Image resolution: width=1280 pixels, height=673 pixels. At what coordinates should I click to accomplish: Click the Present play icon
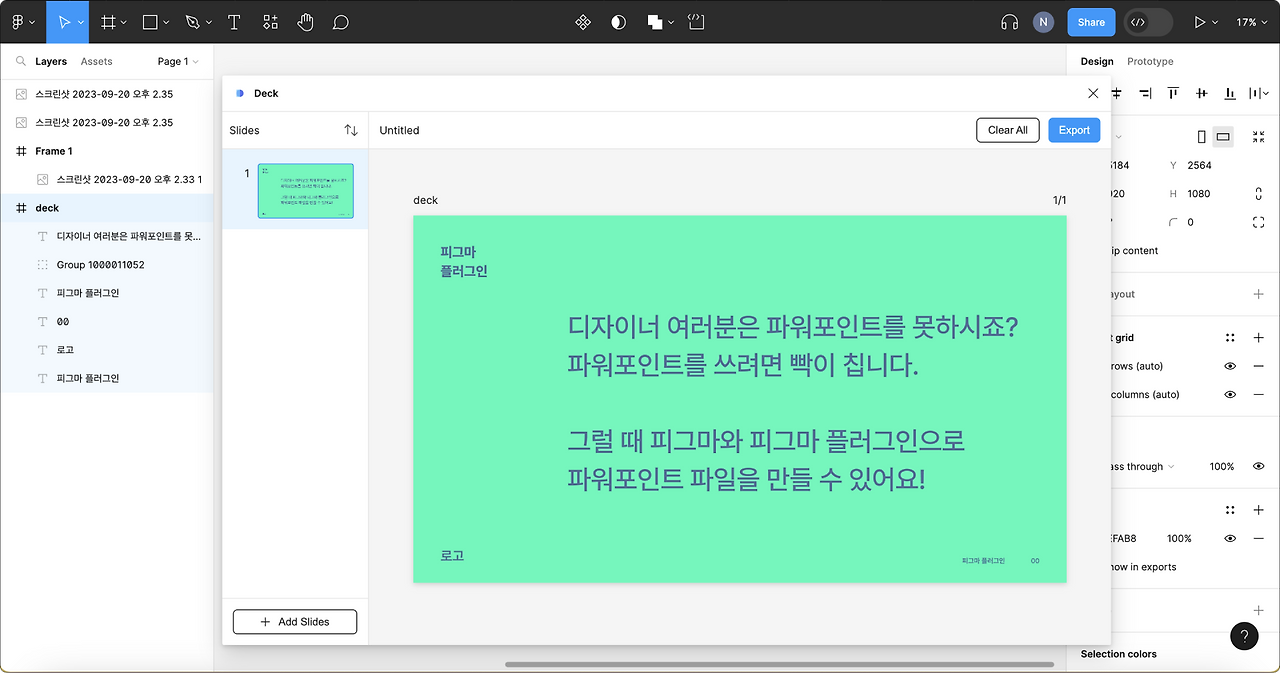1200,21
